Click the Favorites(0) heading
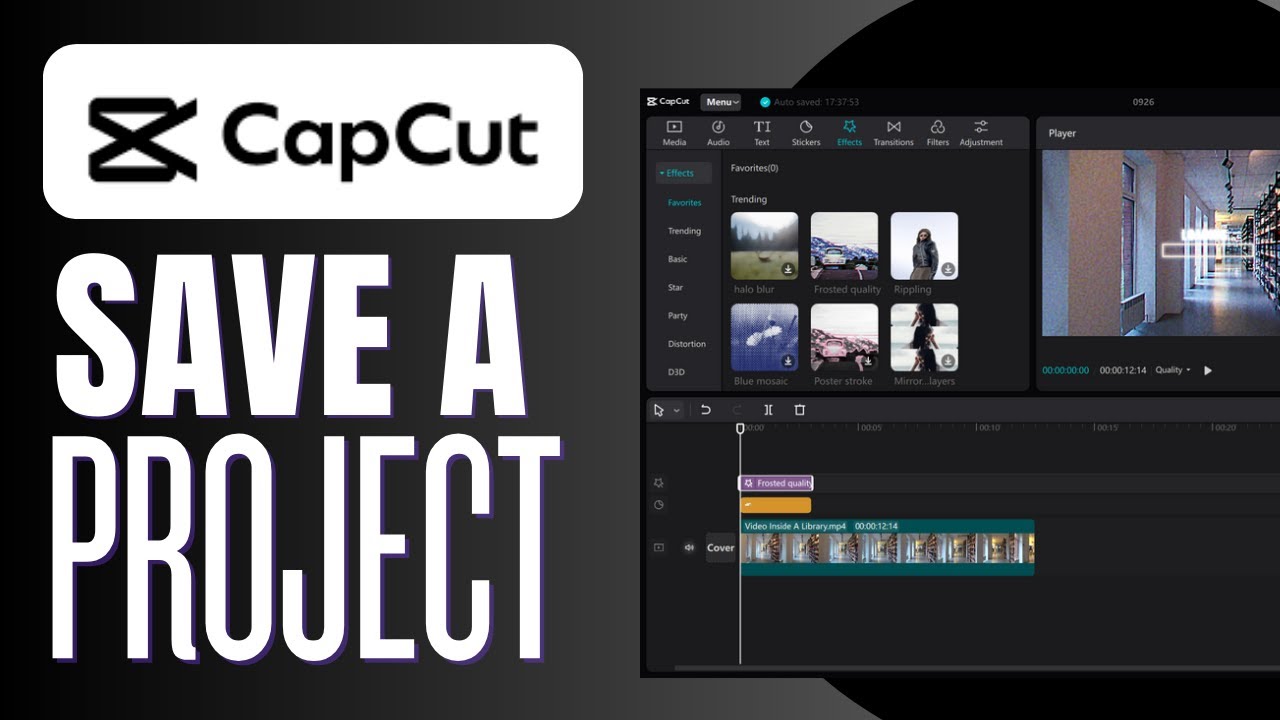Viewport: 1280px width, 720px height. pos(754,168)
